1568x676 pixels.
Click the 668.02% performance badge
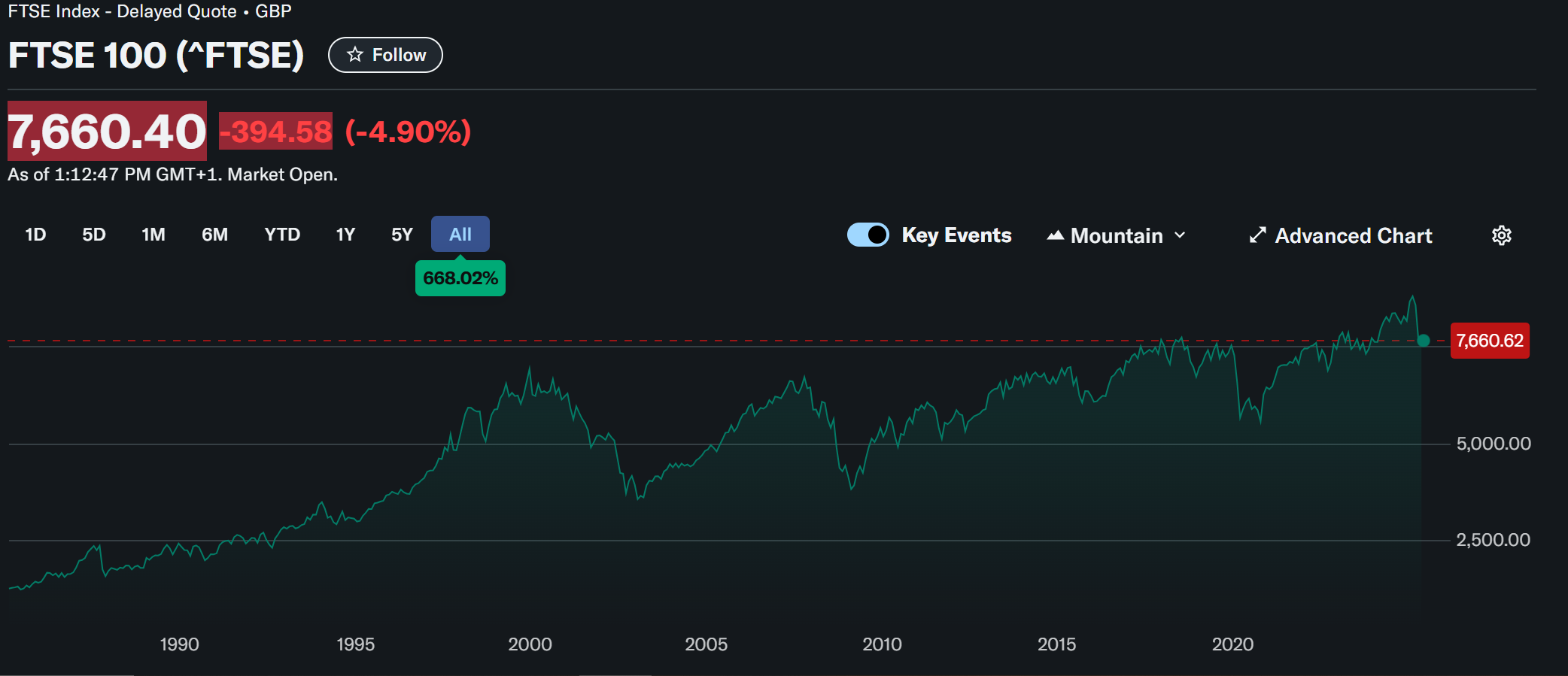click(x=460, y=278)
